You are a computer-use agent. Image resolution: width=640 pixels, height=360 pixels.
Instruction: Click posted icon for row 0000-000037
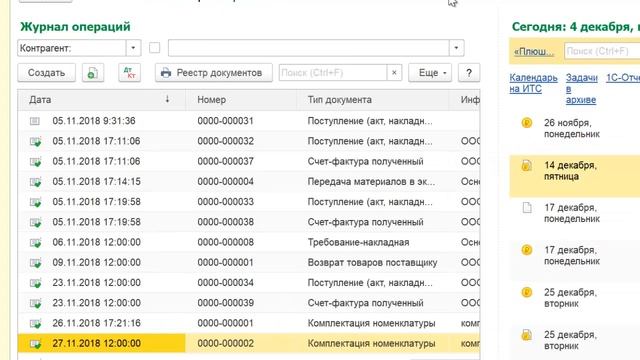(x=36, y=162)
